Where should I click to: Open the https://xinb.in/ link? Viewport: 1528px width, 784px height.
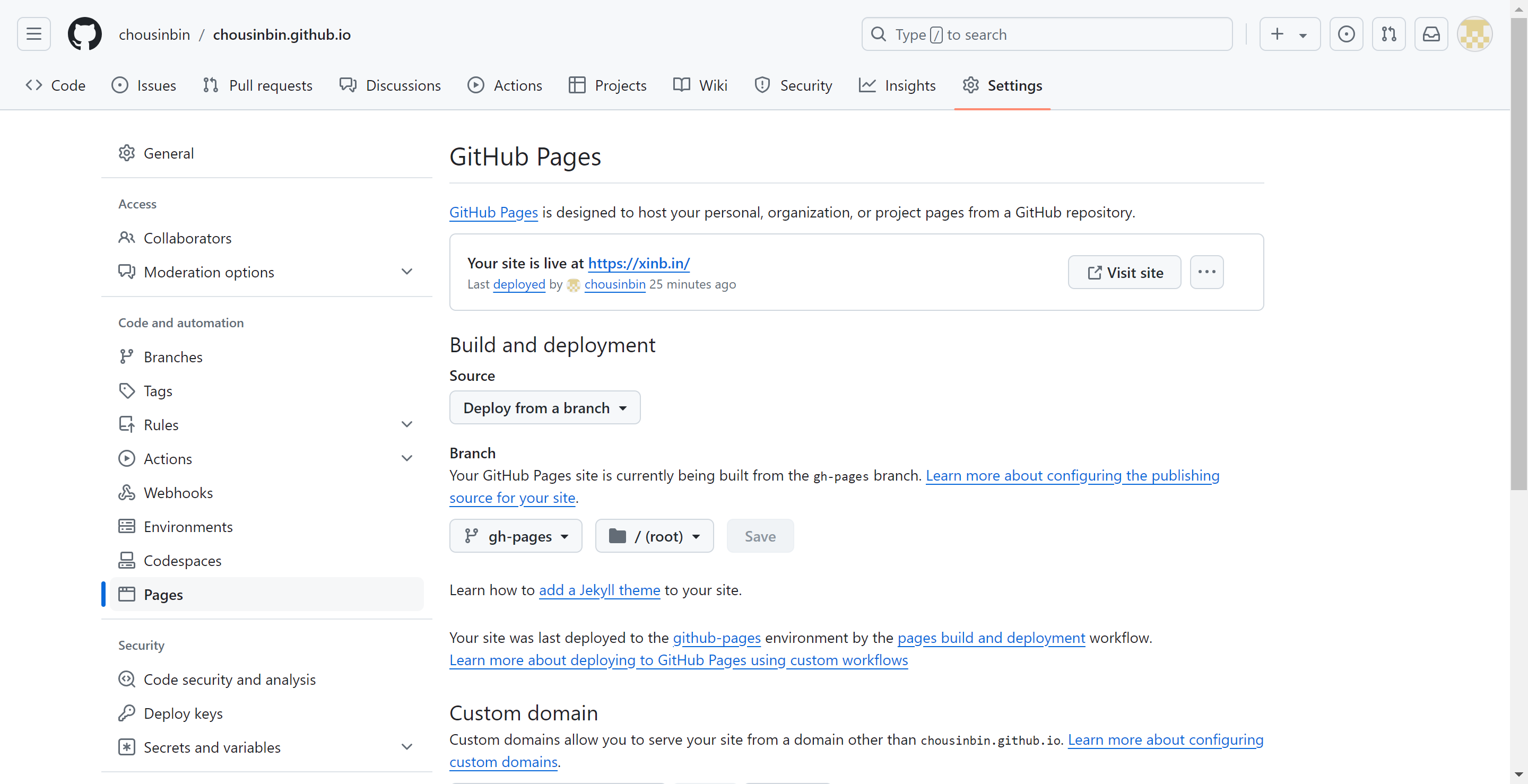[x=639, y=263]
